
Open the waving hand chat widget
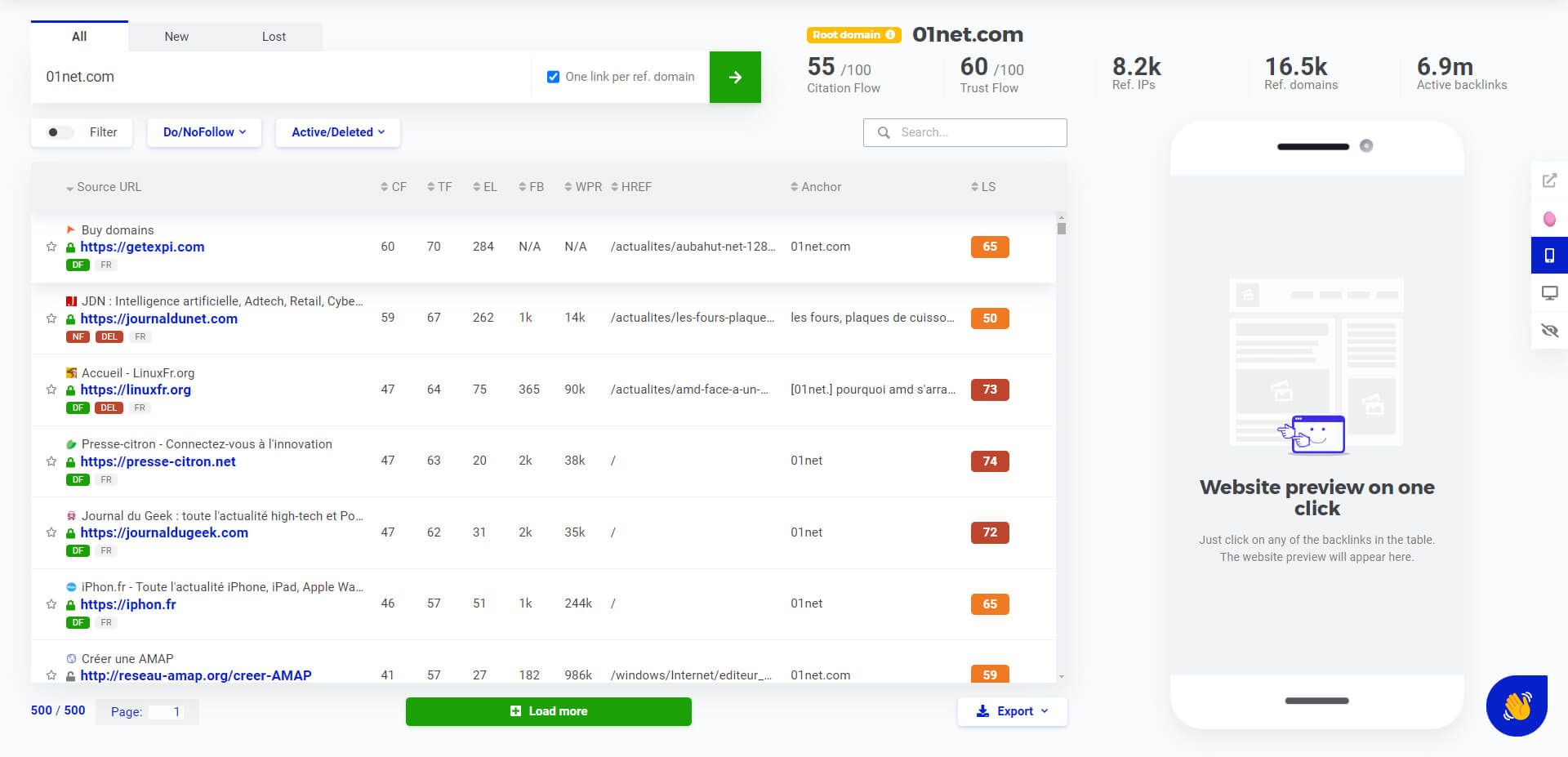[1517, 706]
